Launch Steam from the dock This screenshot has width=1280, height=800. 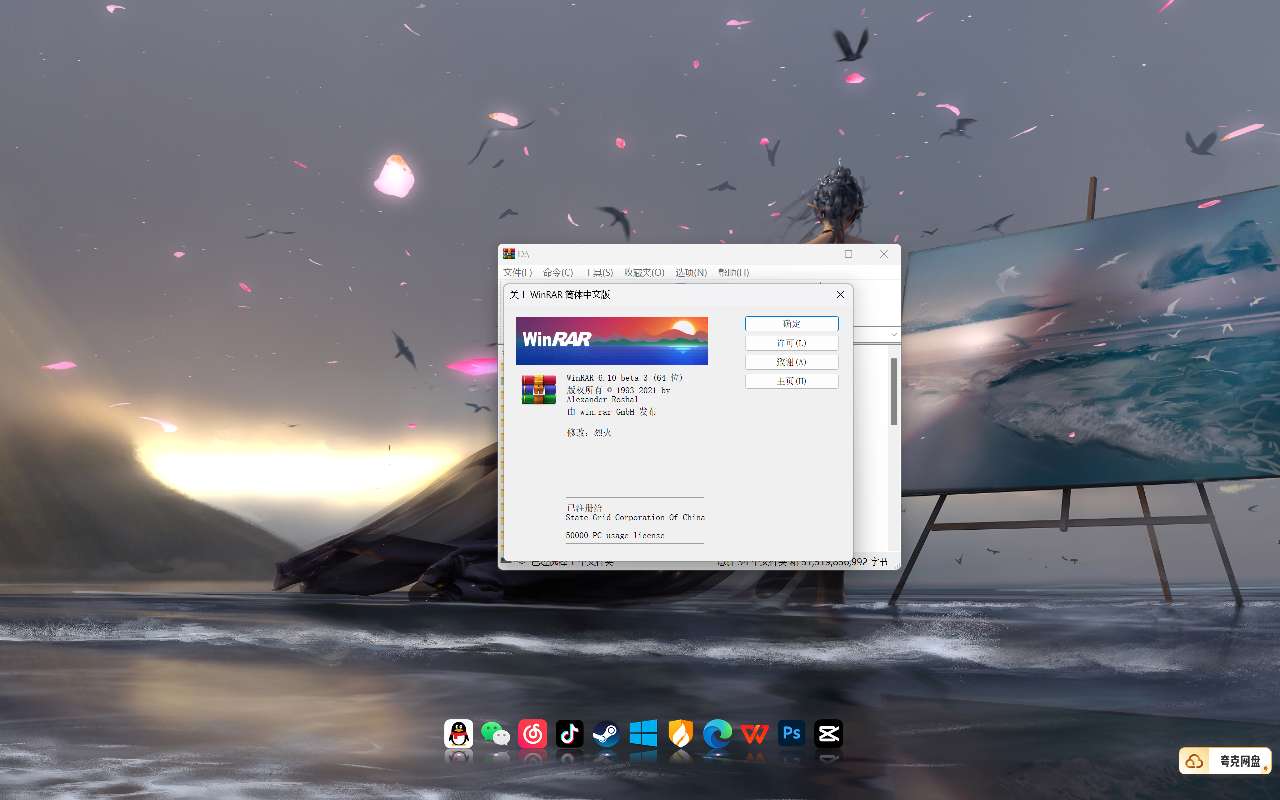point(606,734)
